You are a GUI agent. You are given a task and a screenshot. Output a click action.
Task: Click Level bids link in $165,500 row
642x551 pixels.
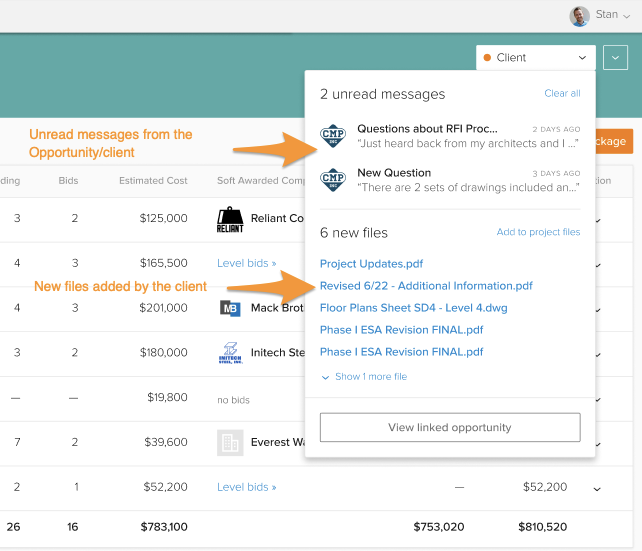click(246, 263)
